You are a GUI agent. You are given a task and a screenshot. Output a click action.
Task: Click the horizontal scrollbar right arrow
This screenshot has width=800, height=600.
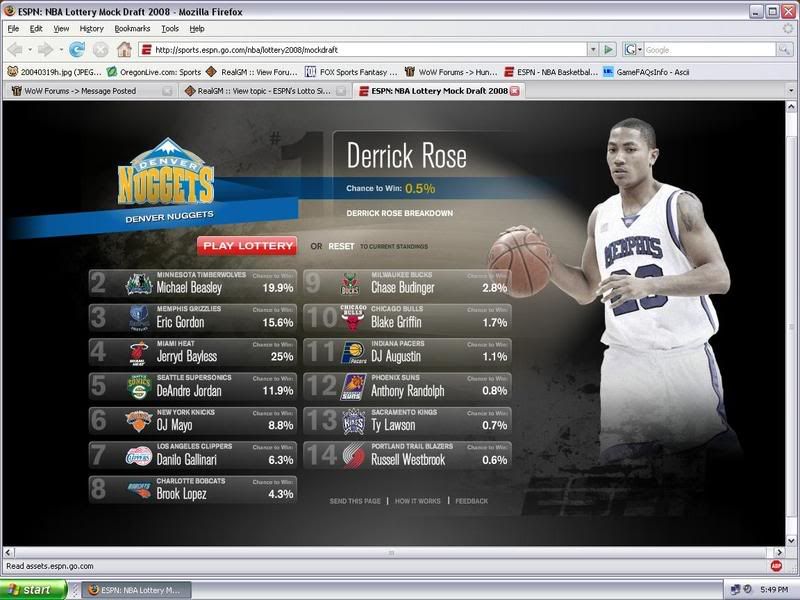(x=779, y=552)
